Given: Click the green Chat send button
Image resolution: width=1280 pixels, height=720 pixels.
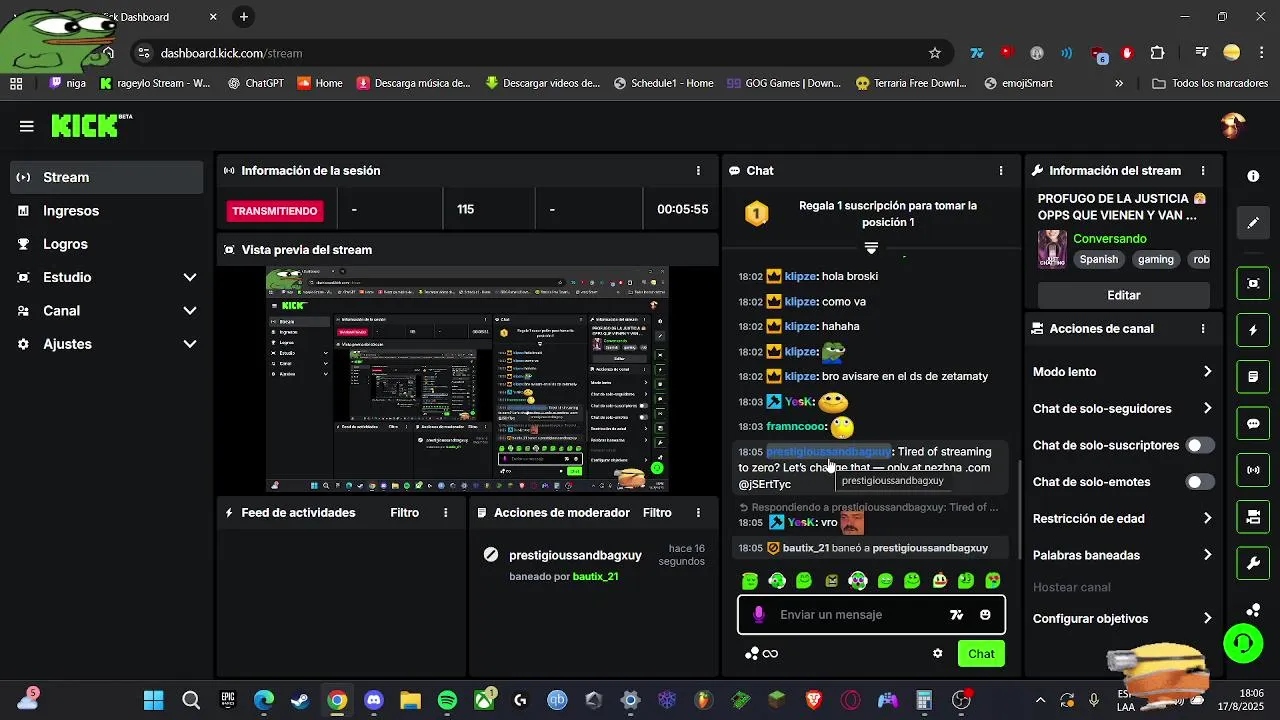Looking at the screenshot, I should (x=981, y=654).
